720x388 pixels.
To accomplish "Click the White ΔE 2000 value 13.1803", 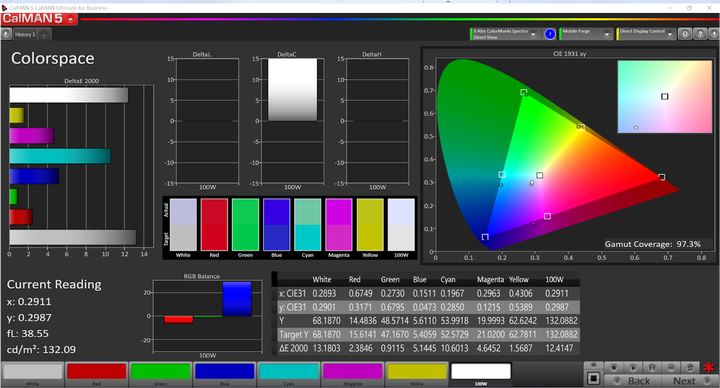I will [x=326, y=348].
